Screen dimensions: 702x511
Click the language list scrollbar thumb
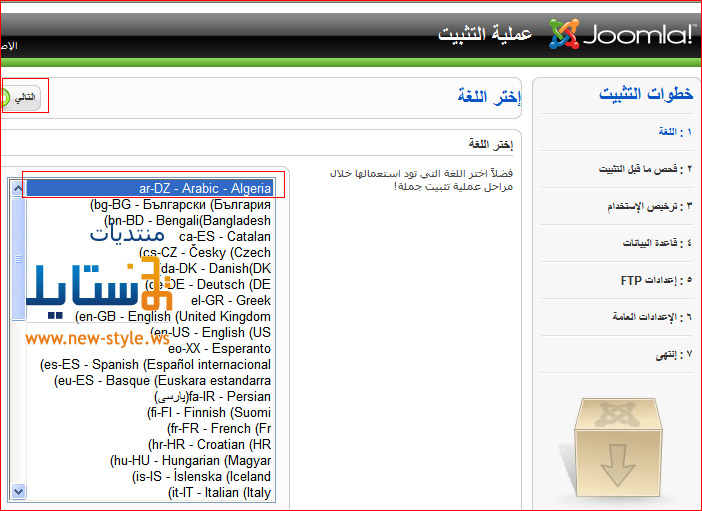coord(18,259)
